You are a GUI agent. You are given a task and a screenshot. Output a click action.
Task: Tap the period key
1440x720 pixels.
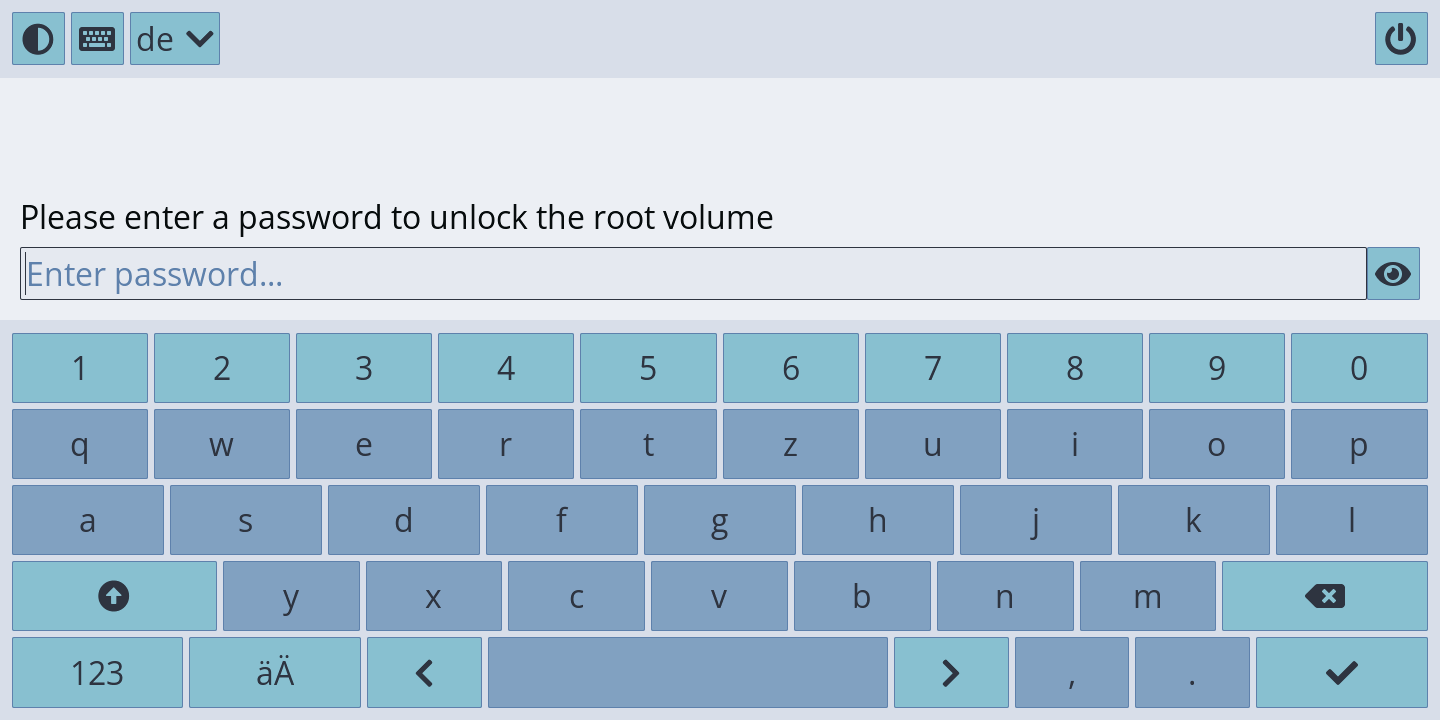(1192, 673)
